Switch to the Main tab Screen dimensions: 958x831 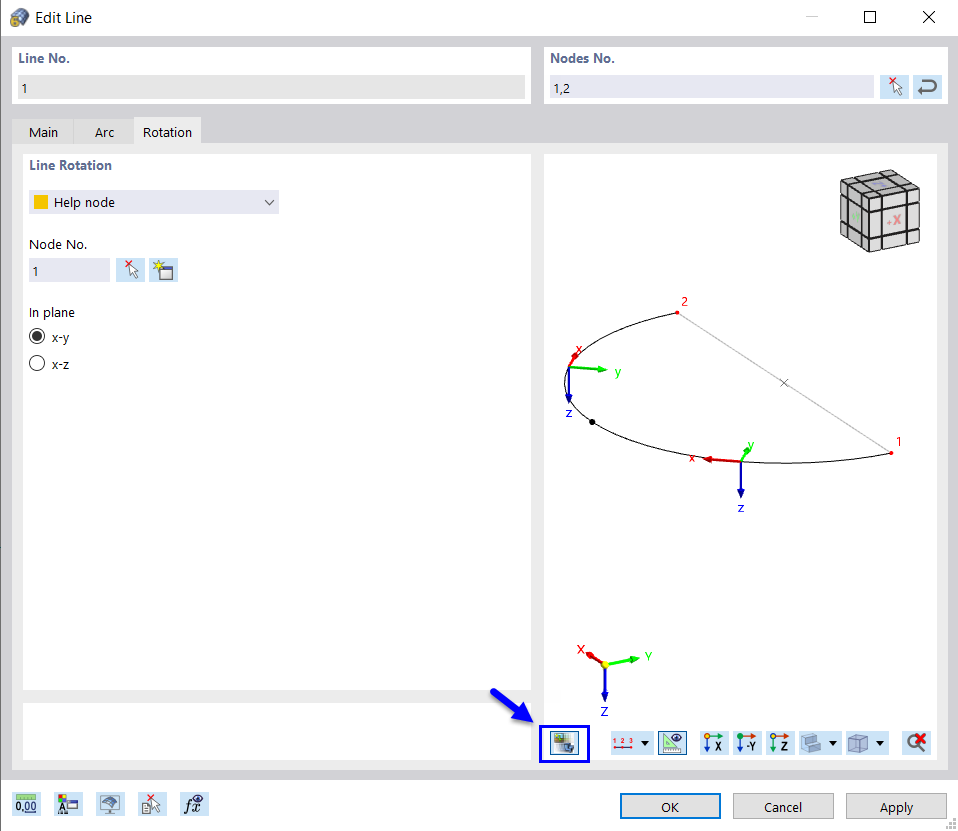(43, 131)
